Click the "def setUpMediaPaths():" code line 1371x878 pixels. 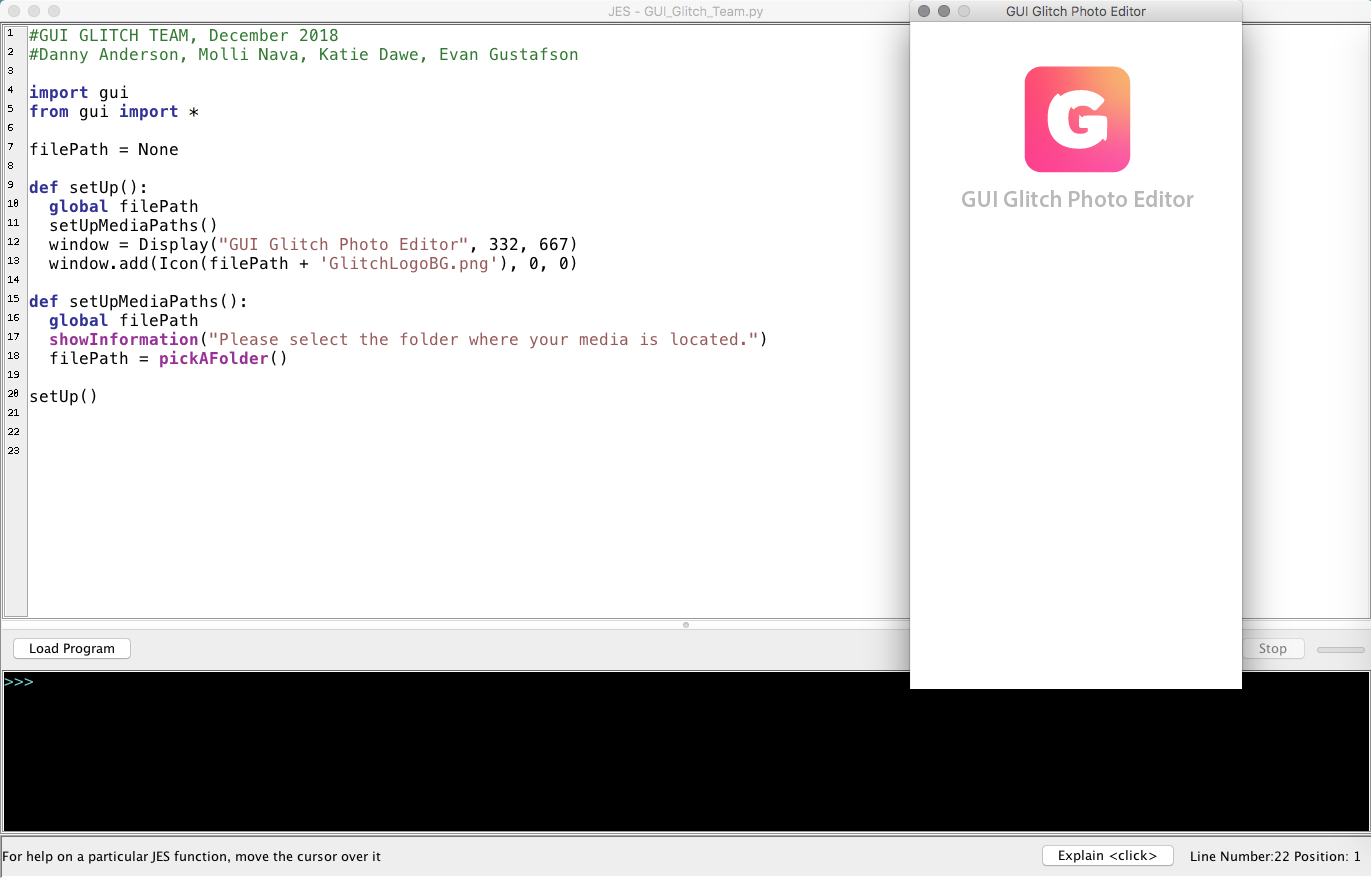139,302
